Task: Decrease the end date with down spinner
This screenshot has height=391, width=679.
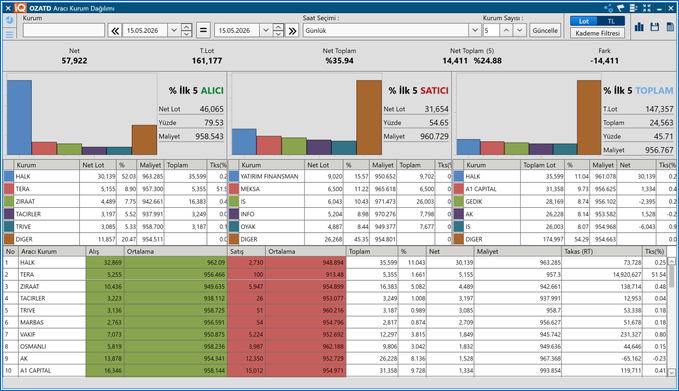Action: 278,34
